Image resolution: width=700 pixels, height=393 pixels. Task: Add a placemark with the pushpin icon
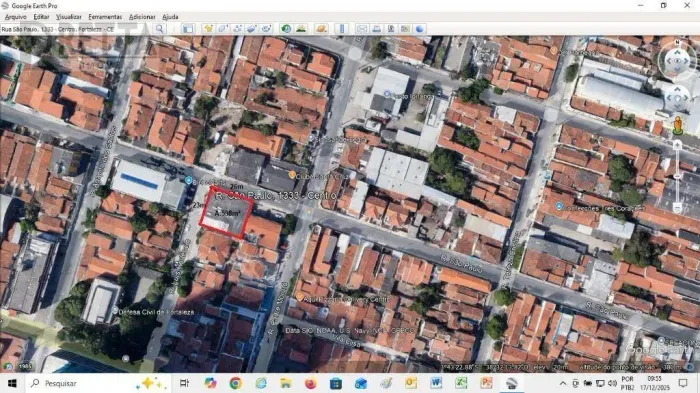click(208, 29)
